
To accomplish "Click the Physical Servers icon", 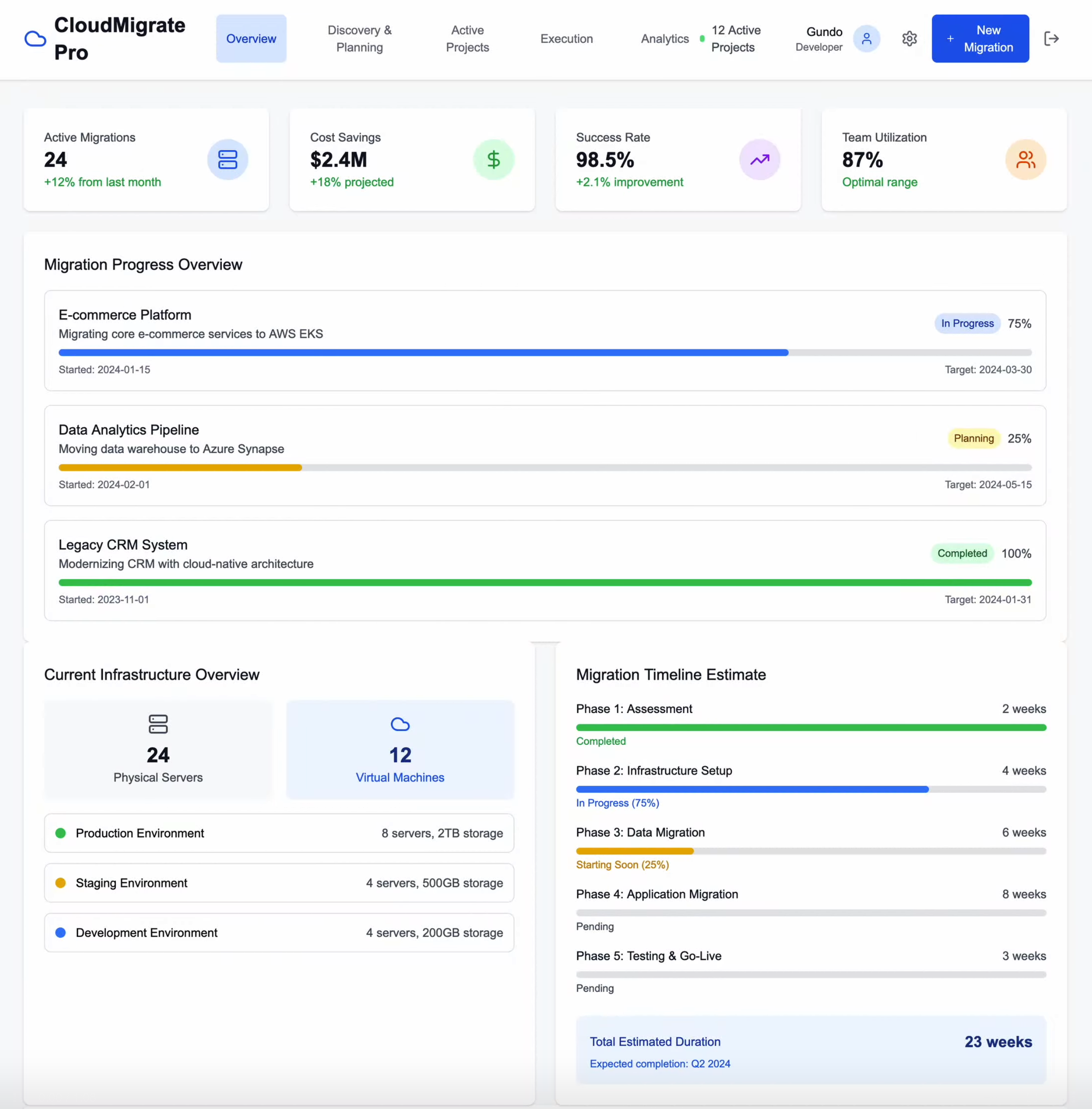I will (x=158, y=724).
